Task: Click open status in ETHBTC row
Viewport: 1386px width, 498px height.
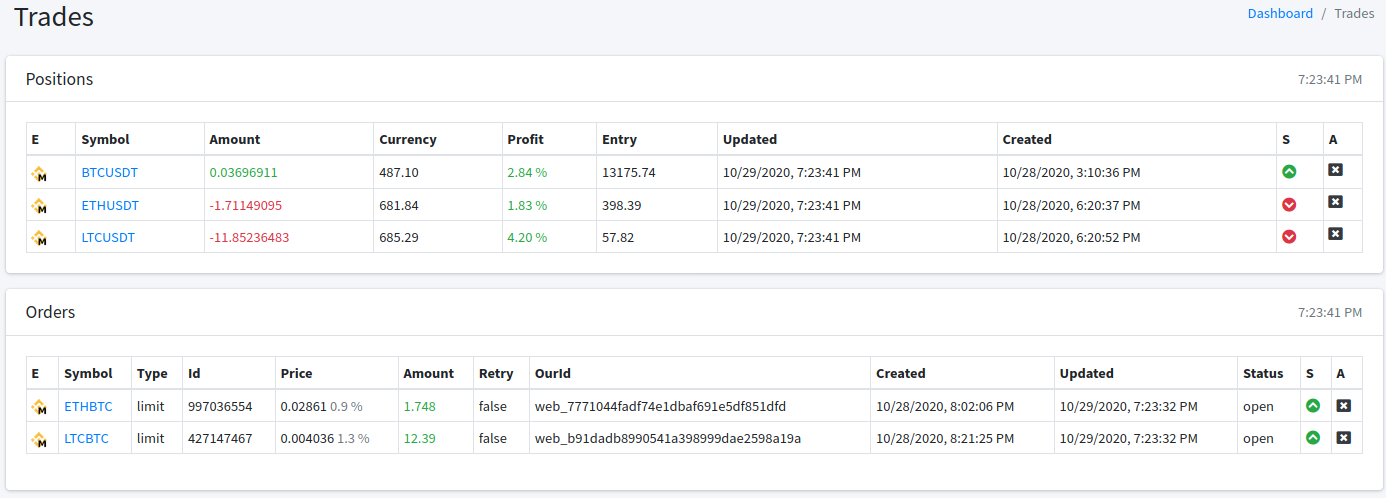Action: pyautogui.click(x=1258, y=407)
